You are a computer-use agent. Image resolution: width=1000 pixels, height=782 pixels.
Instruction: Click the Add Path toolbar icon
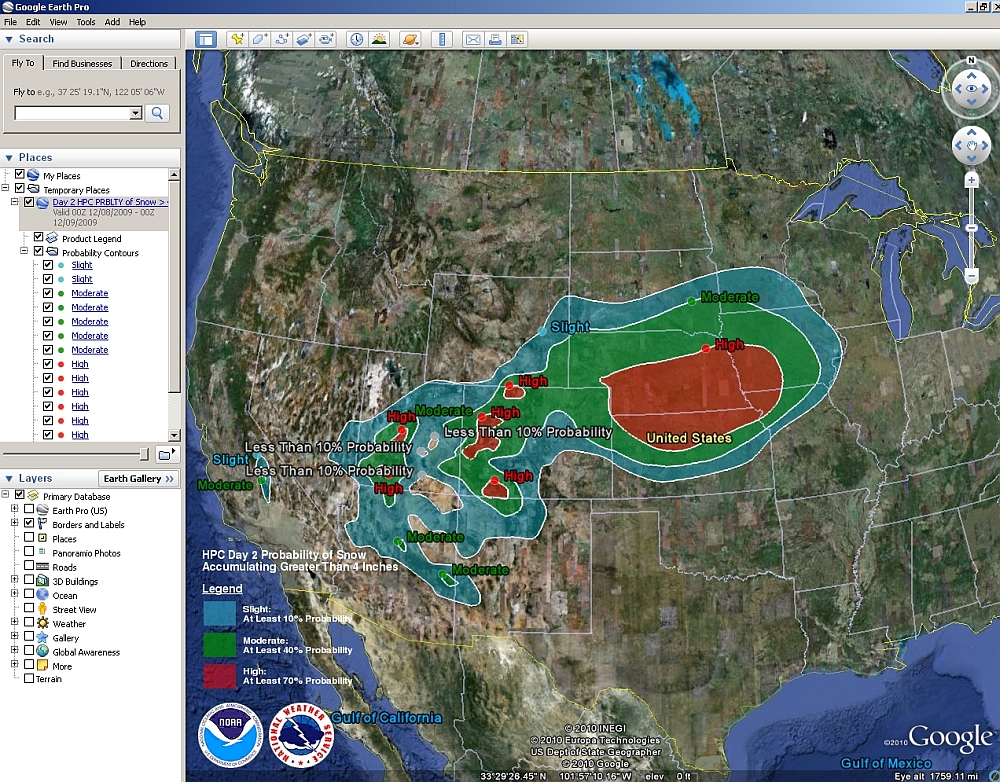tap(281, 40)
